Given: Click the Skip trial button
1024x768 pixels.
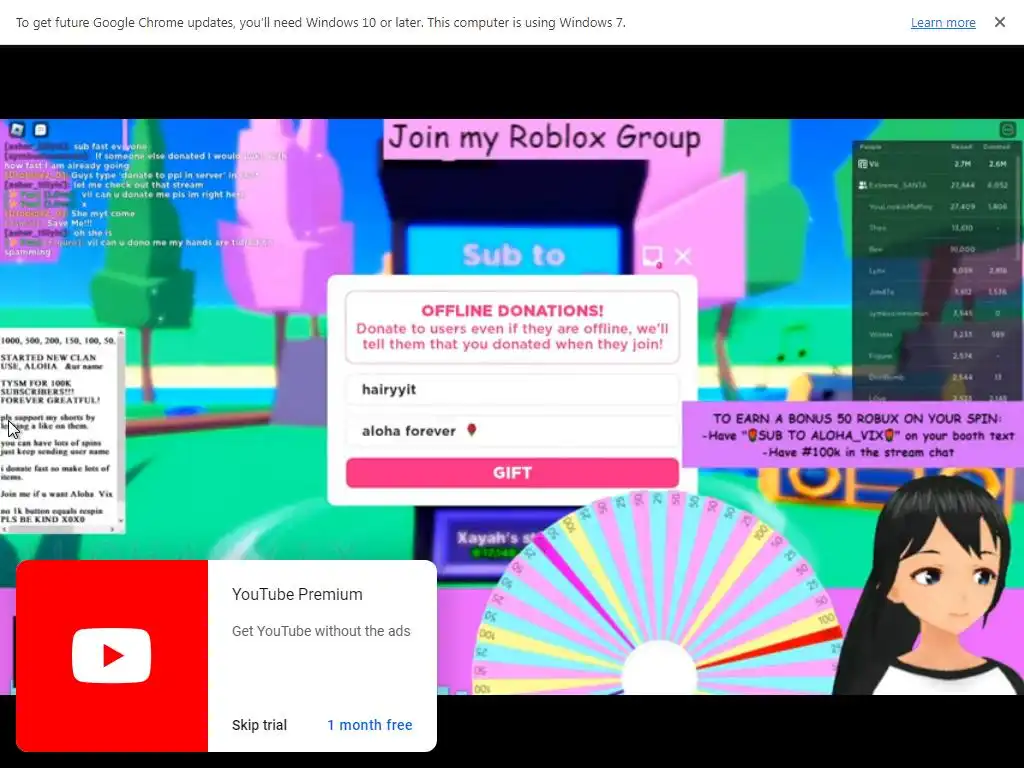Looking at the screenshot, I should (x=259, y=725).
